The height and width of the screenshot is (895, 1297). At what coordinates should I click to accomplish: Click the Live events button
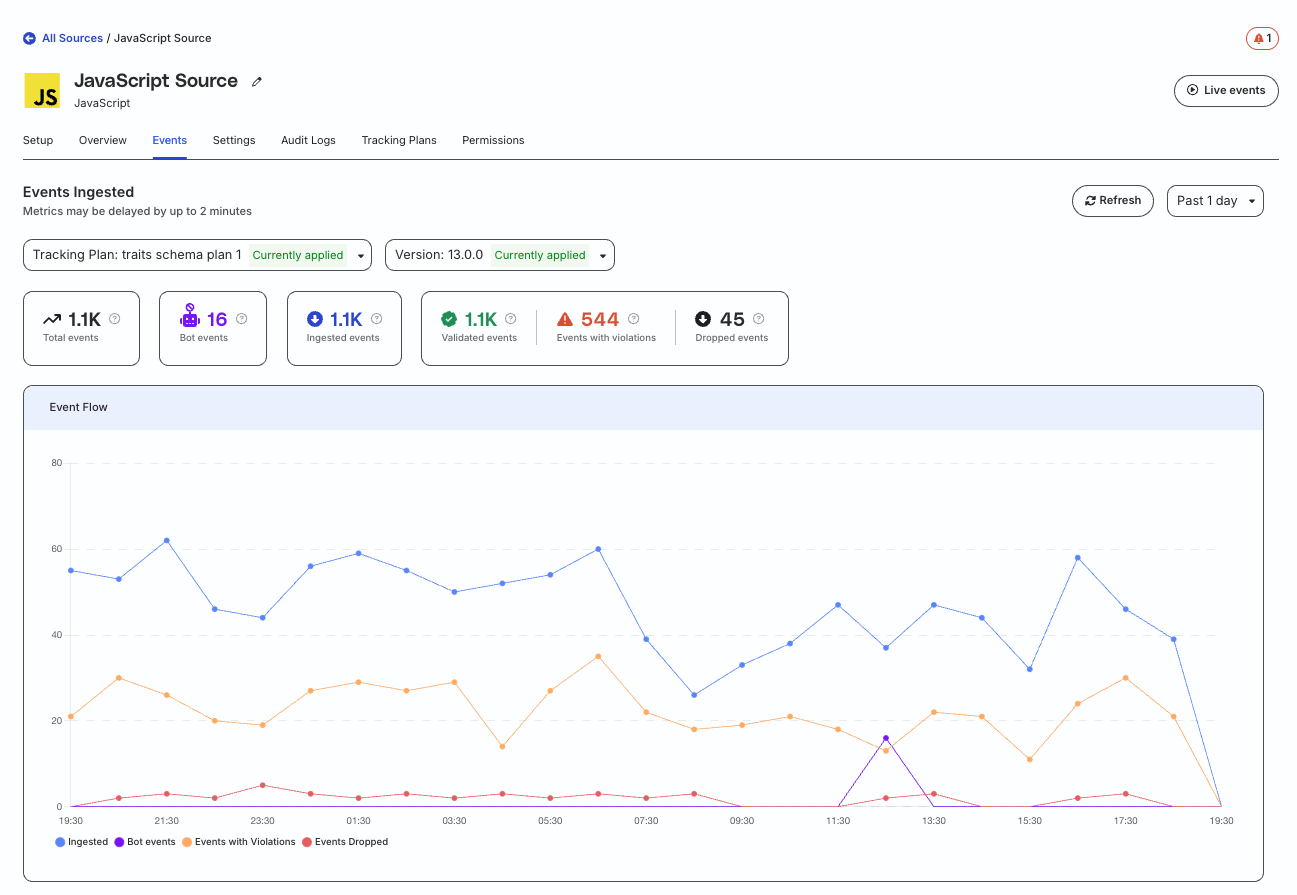coord(1226,90)
